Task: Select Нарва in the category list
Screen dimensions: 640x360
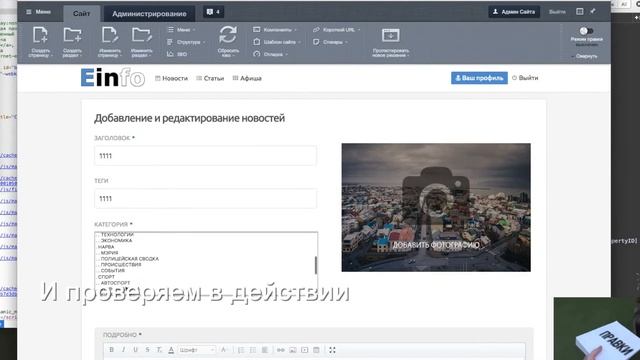Action: click(106, 247)
